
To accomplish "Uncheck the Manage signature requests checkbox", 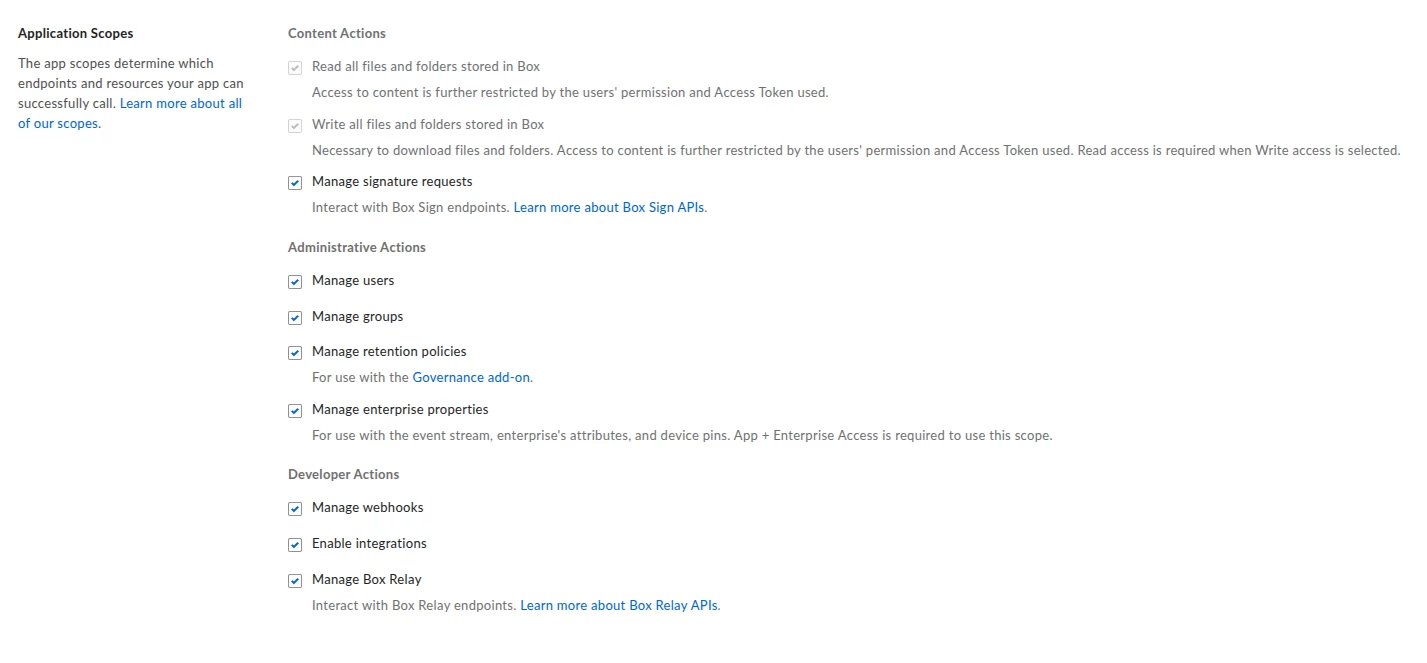I will click(295, 183).
